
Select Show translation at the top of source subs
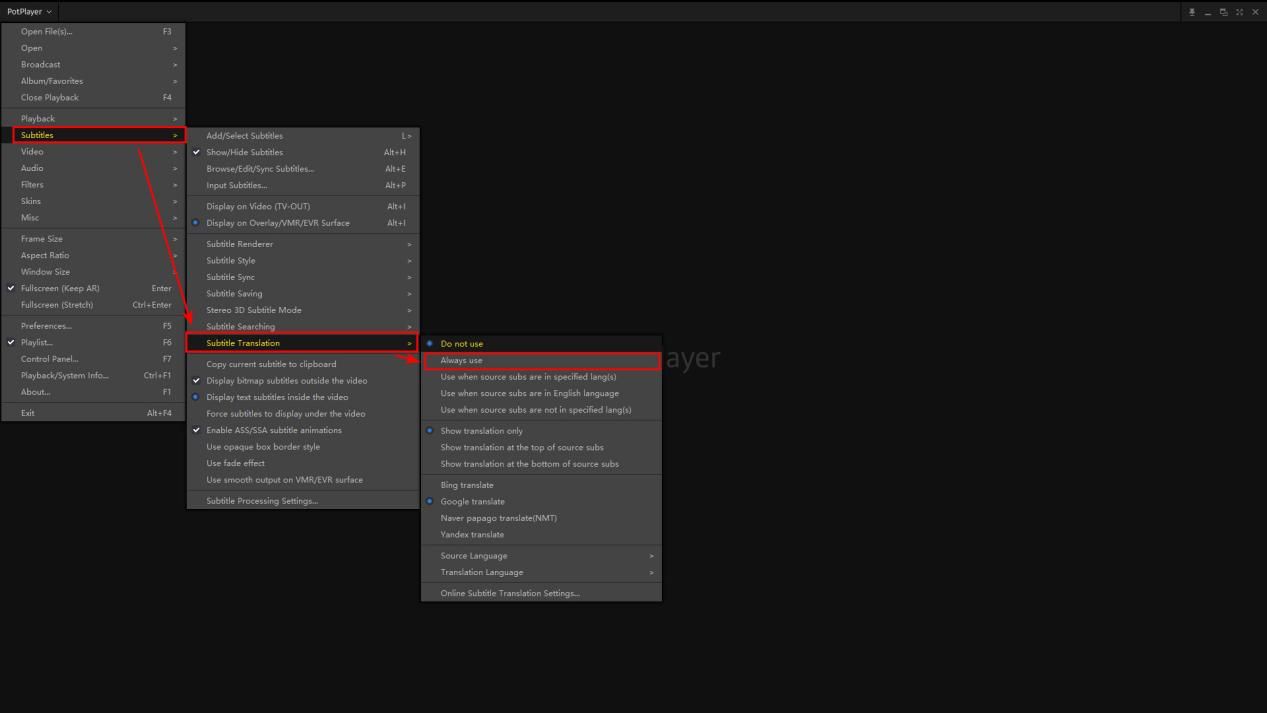541,447
